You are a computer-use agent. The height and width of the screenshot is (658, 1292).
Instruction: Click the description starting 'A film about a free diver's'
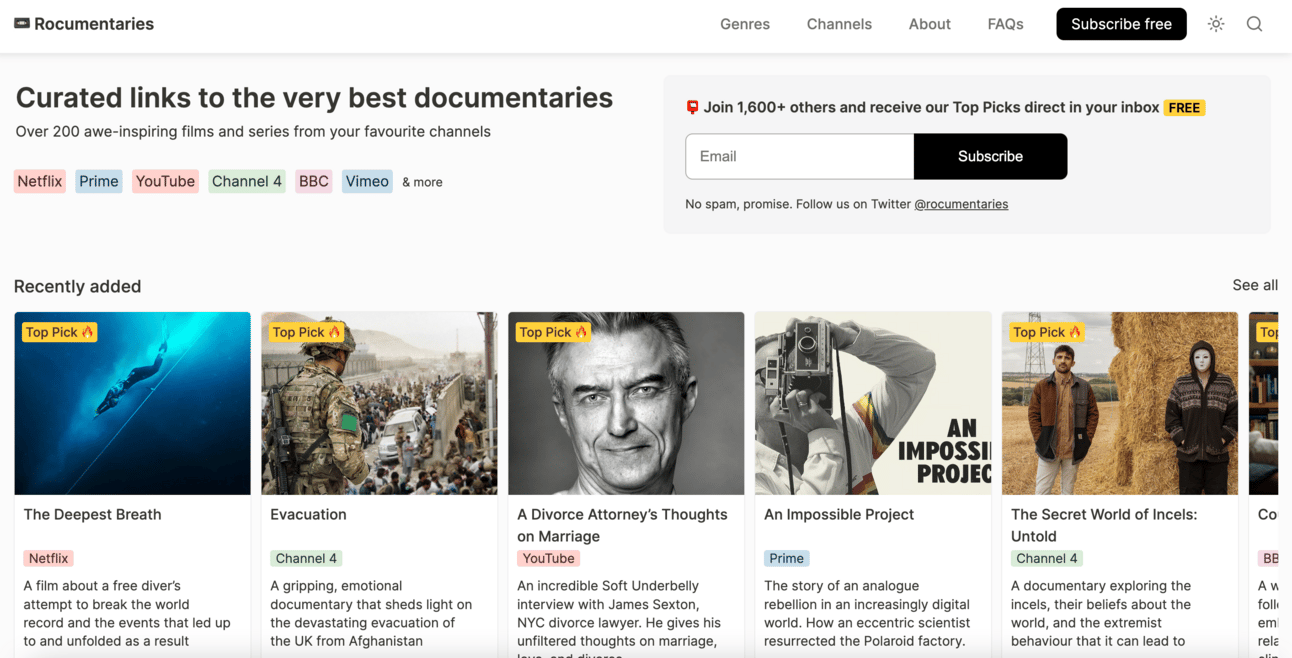tap(127, 613)
